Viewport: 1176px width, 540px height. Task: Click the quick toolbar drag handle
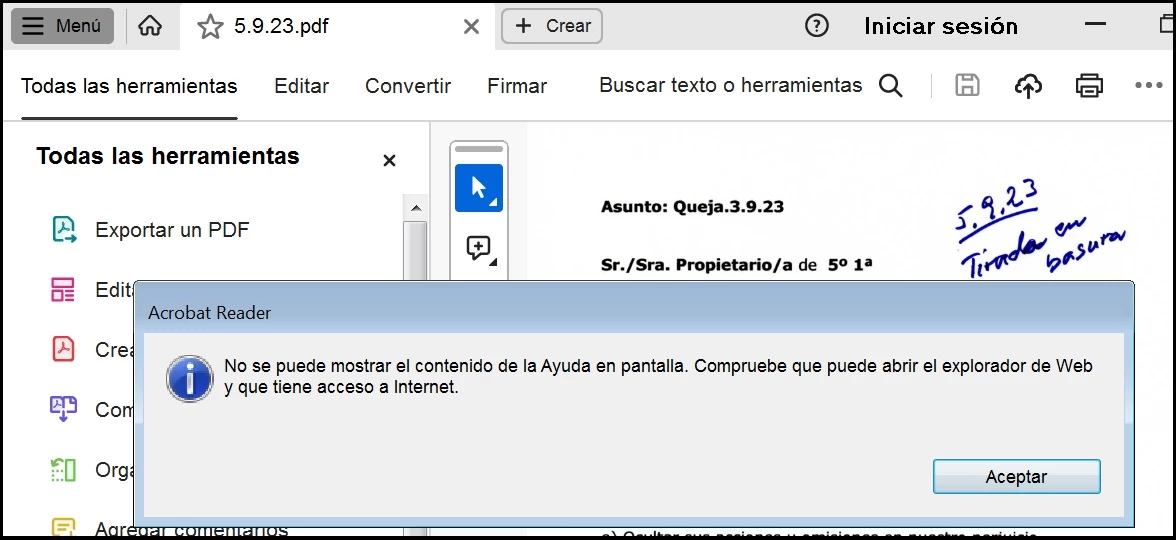pos(478,149)
